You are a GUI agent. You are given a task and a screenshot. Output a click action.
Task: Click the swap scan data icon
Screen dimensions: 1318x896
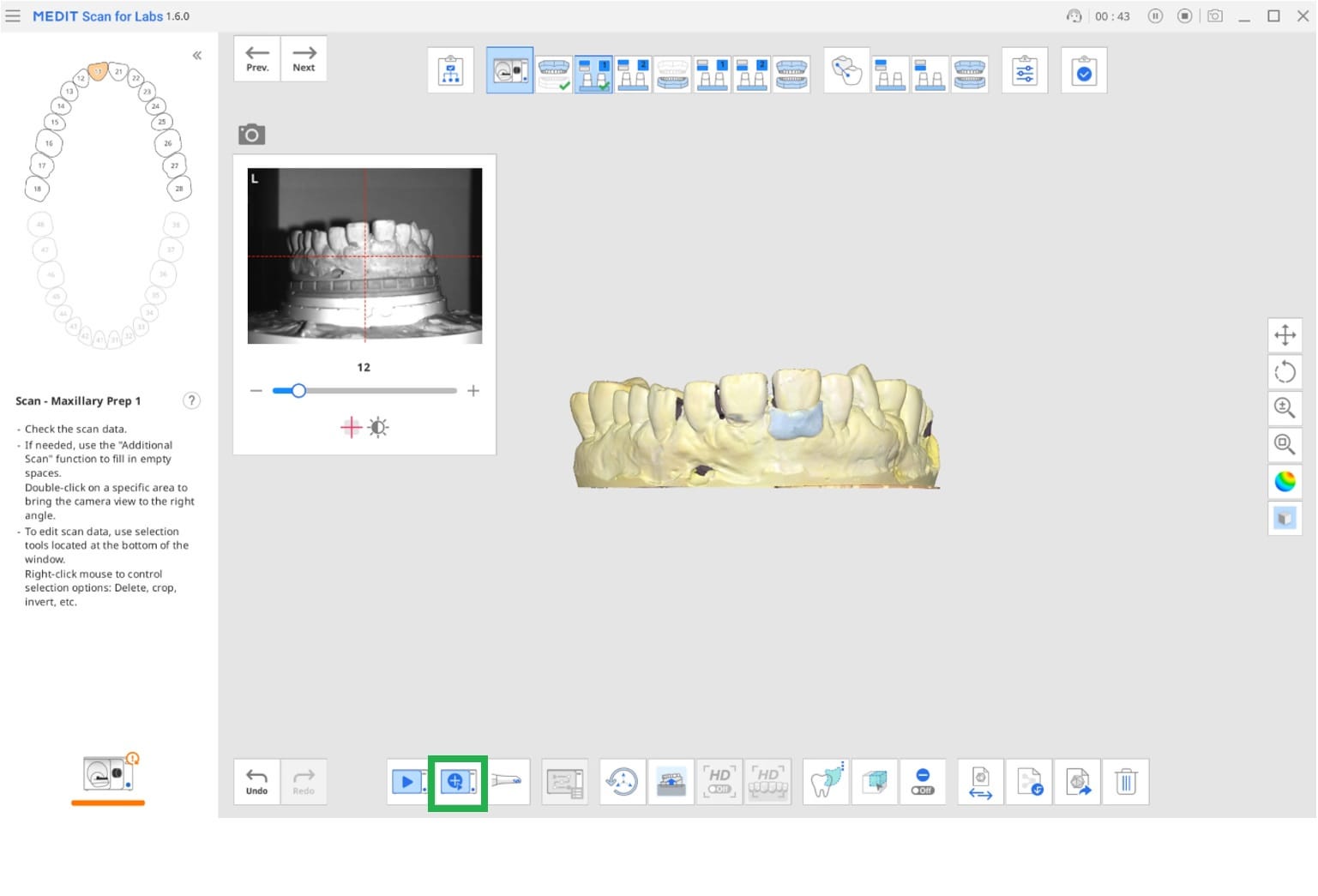(x=981, y=782)
